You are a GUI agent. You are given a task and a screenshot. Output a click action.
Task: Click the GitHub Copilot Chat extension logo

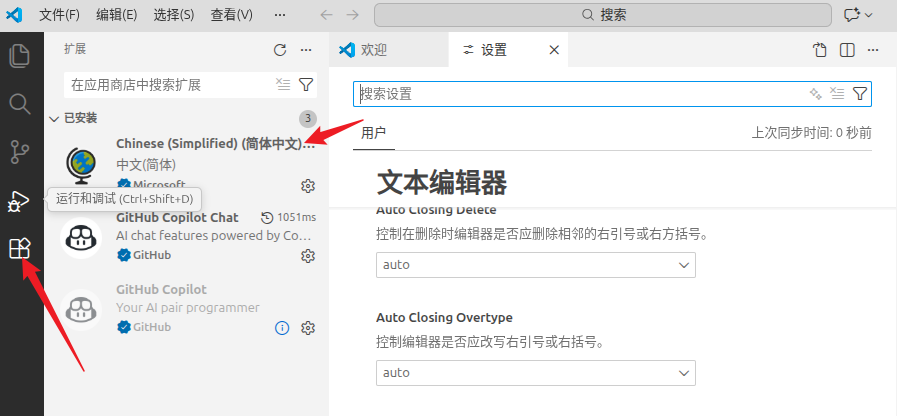pos(81,238)
